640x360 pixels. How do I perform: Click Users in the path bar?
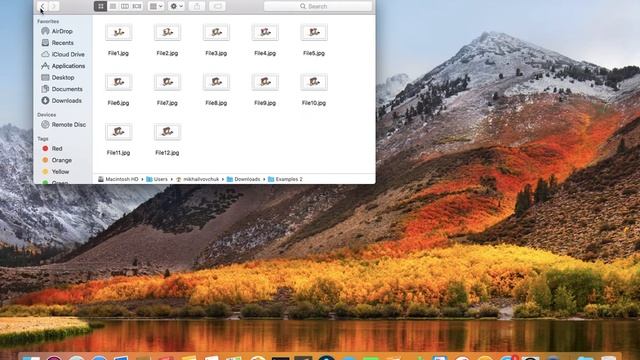157,179
